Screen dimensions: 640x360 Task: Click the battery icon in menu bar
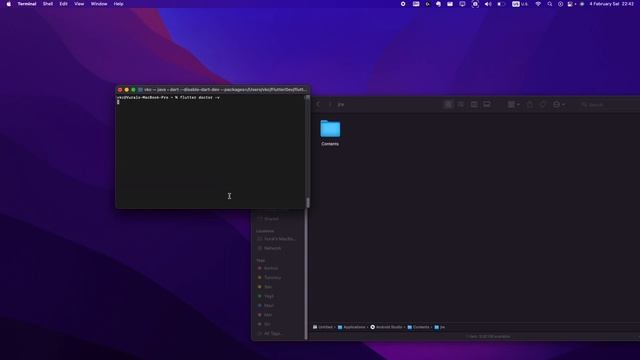point(501,4)
